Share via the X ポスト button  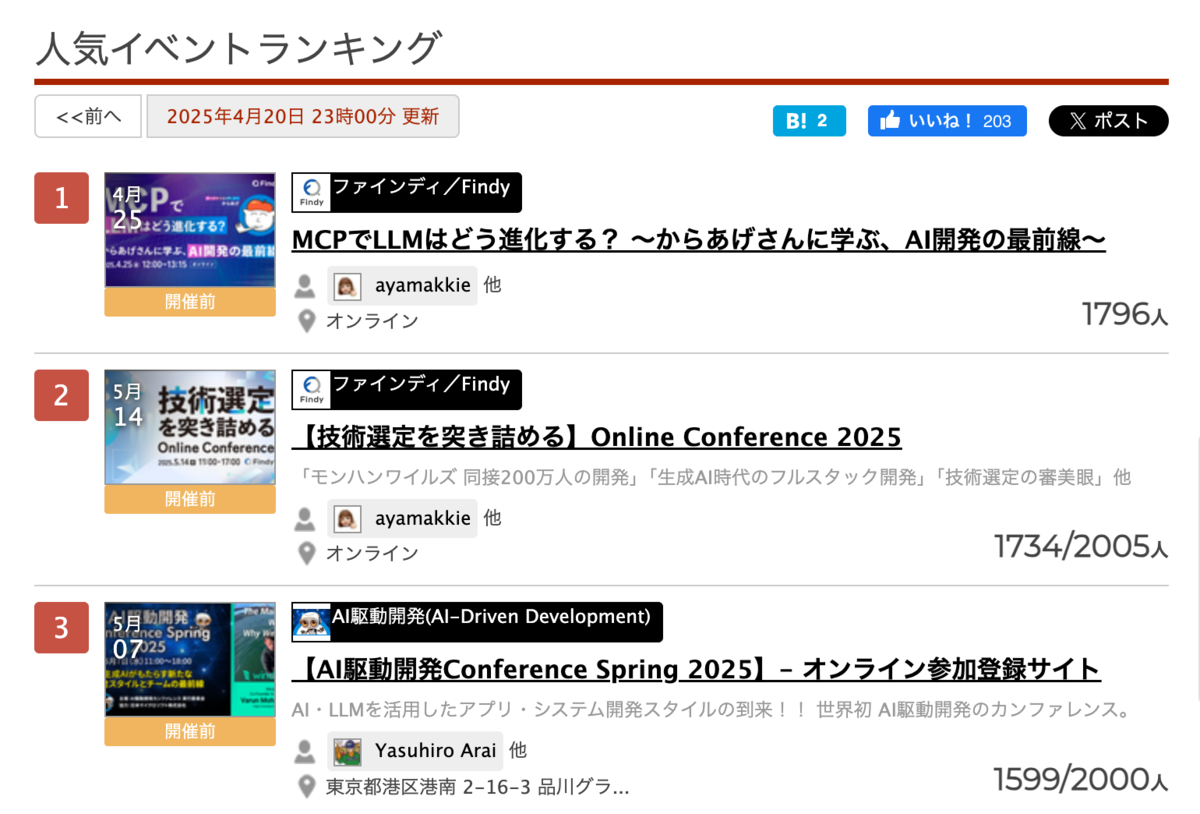click(x=1108, y=121)
